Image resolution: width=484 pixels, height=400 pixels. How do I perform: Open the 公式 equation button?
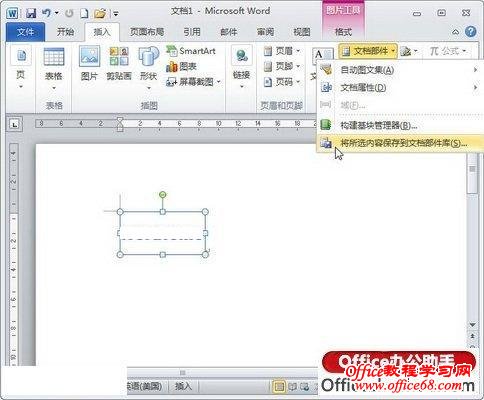pyautogui.click(x=447, y=51)
